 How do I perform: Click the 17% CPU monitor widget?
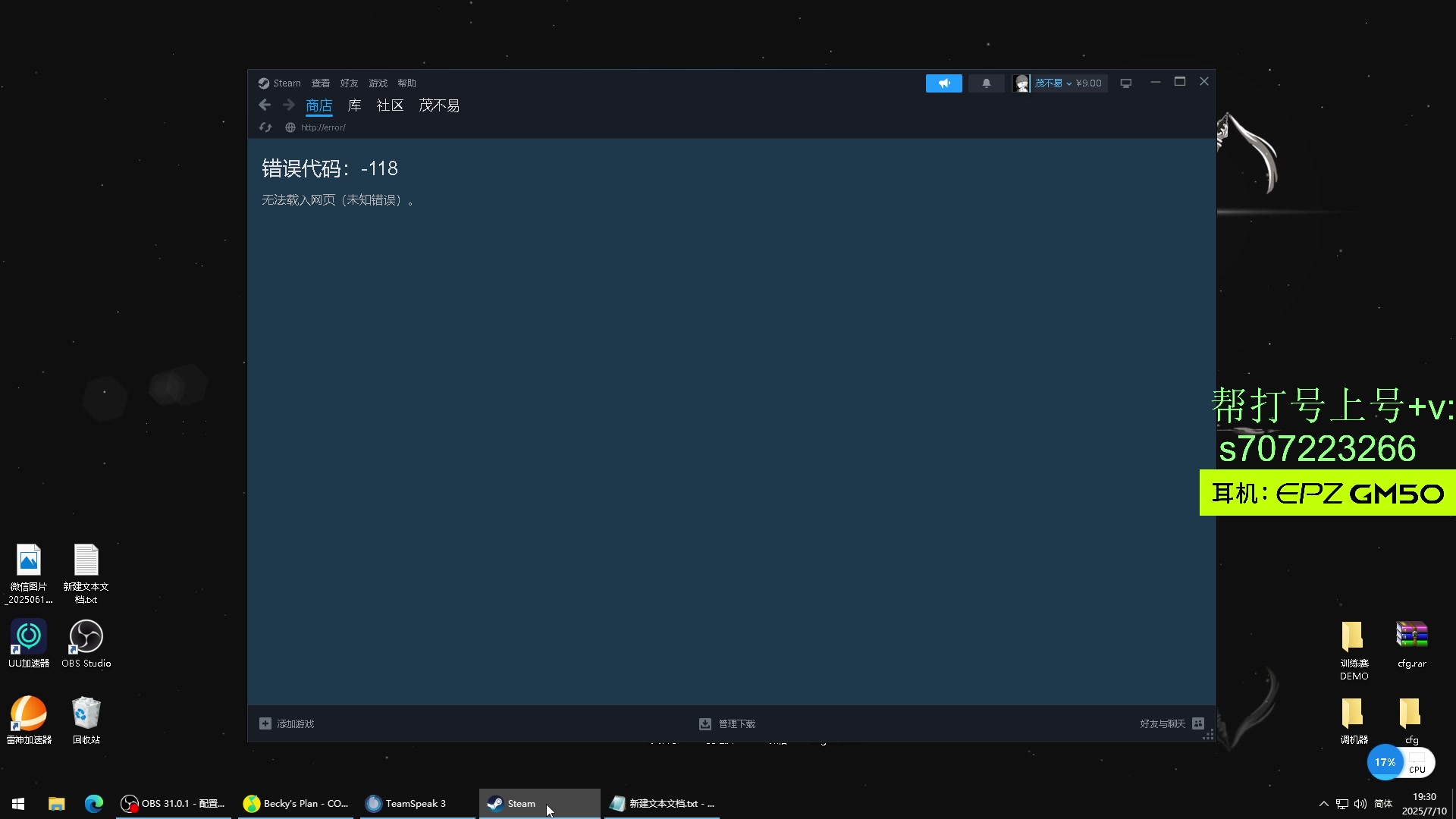(x=1401, y=763)
